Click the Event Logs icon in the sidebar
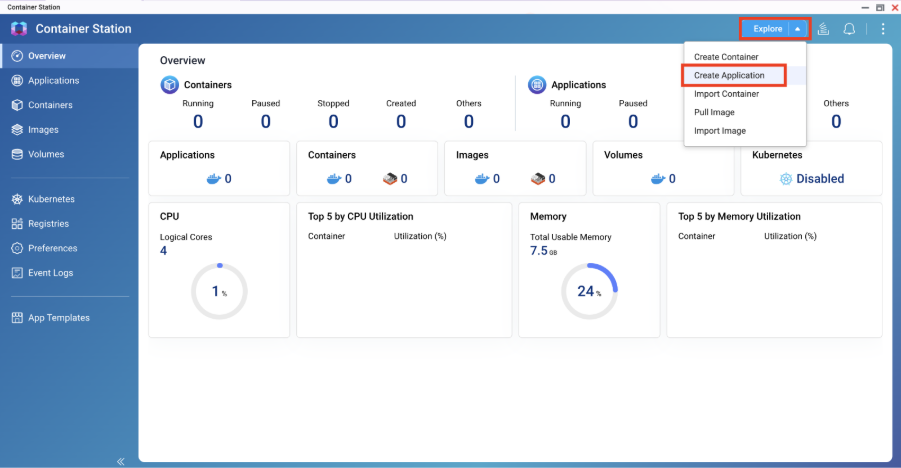This screenshot has height=468, width=901. 17,273
